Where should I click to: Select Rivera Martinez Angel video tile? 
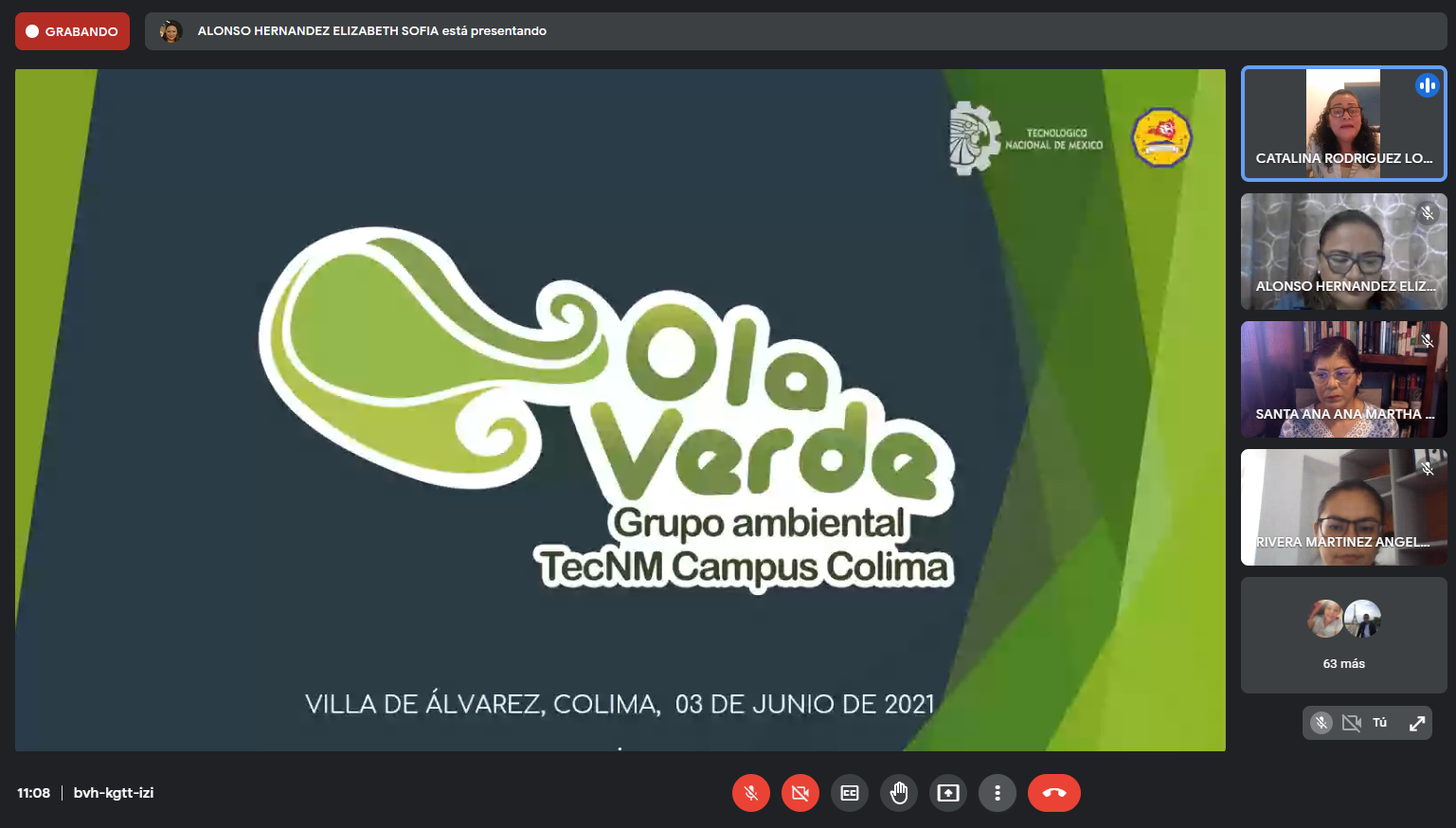[1343, 507]
